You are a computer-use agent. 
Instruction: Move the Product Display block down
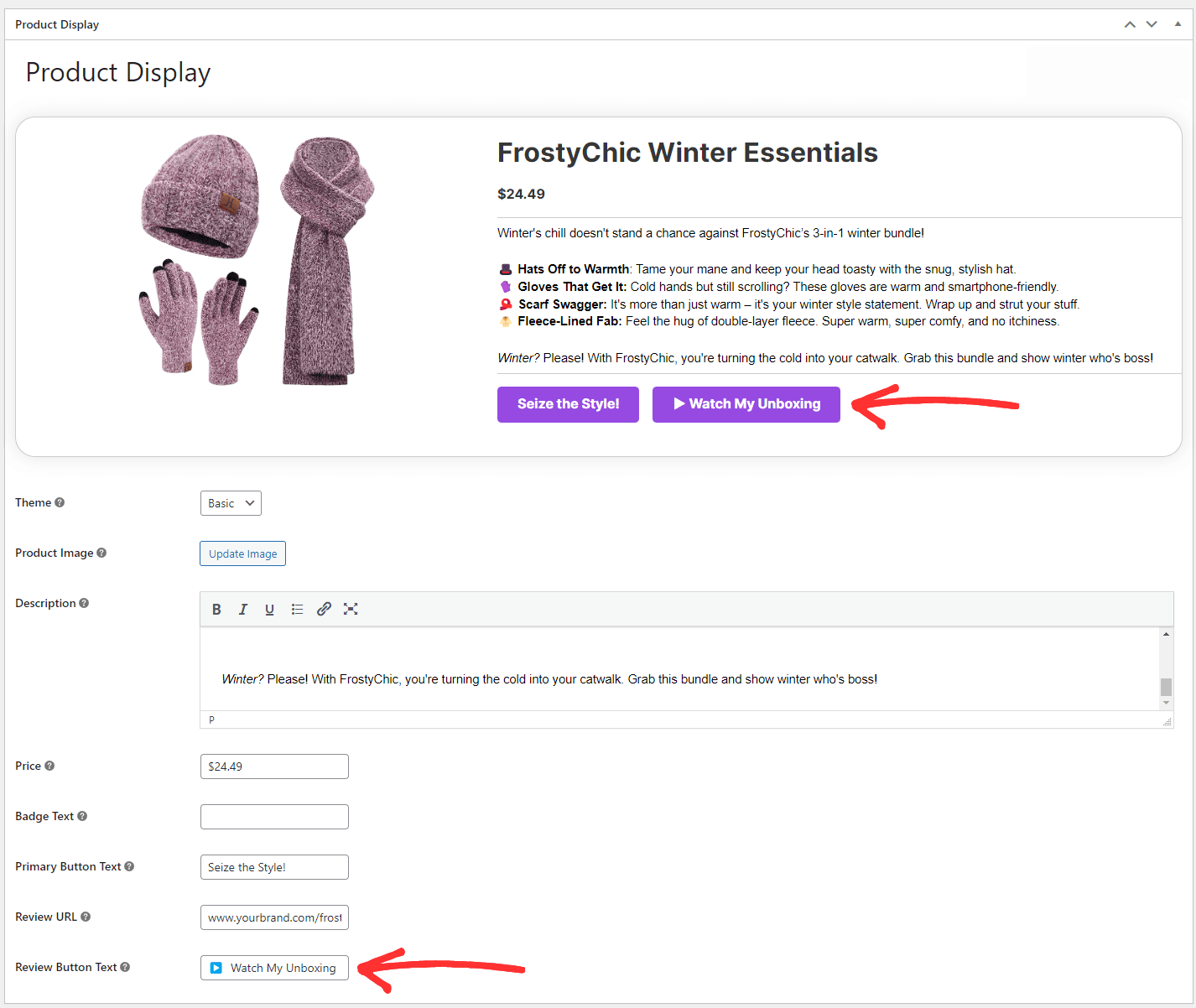click(1152, 24)
